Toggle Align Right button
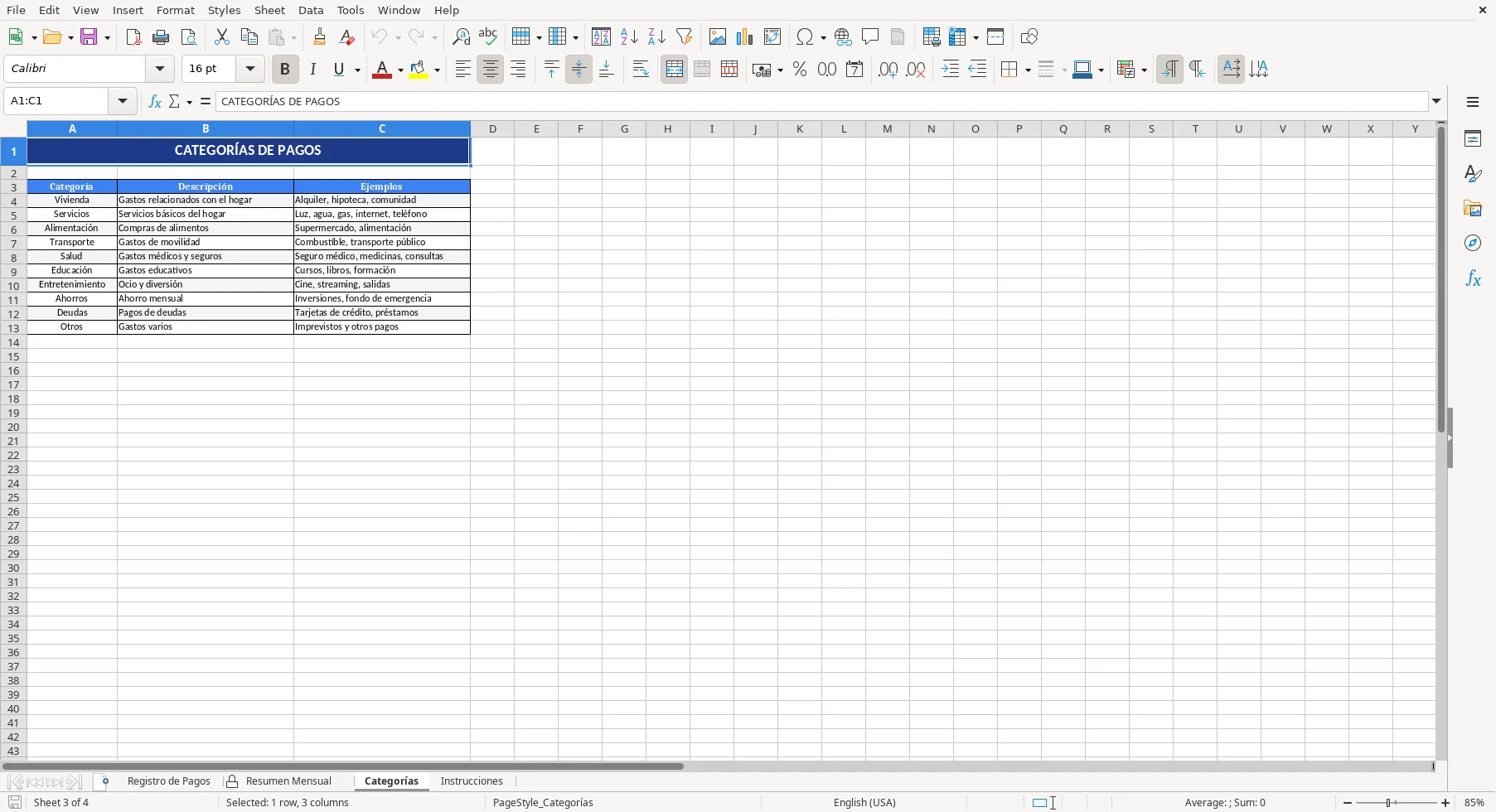Image resolution: width=1496 pixels, height=812 pixels. [x=518, y=69]
